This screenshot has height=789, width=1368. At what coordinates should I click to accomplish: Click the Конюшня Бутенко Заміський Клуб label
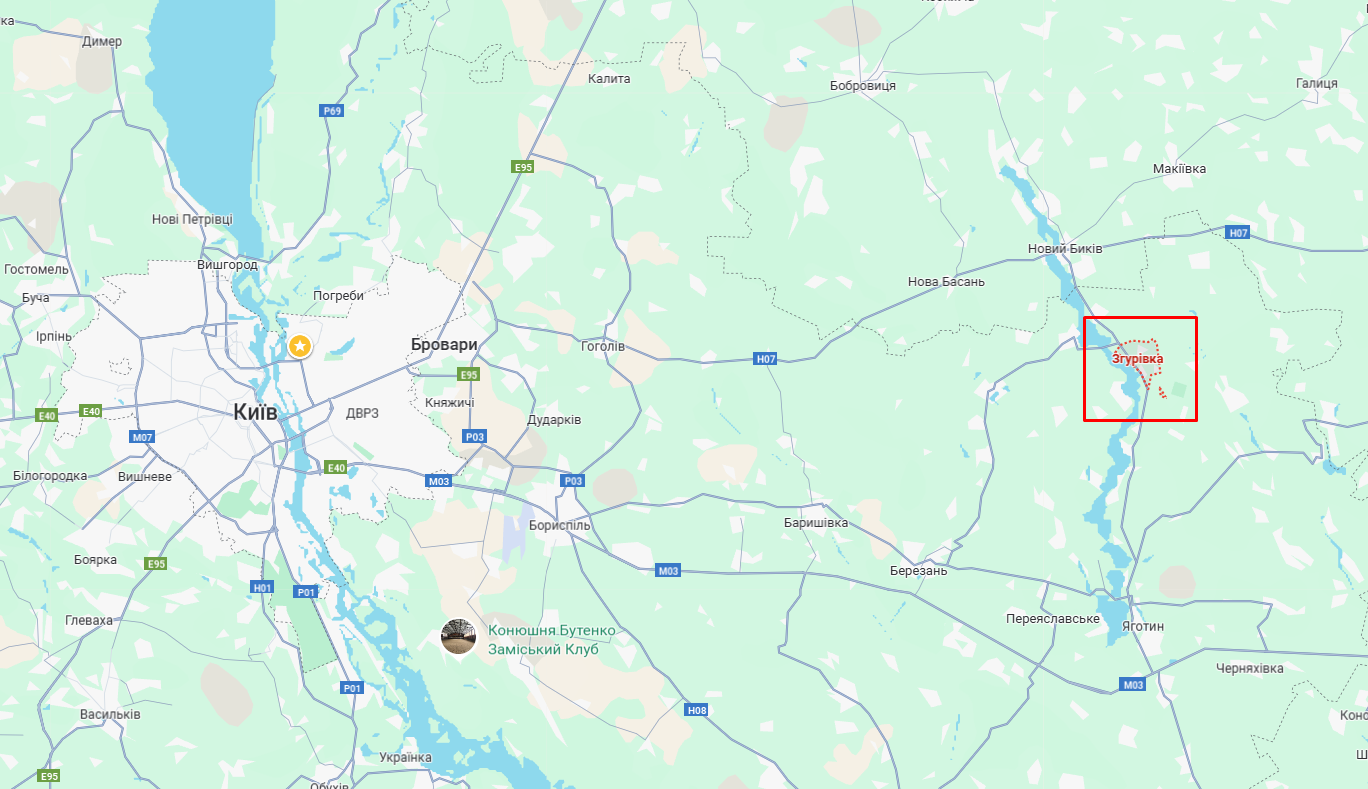[x=552, y=640]
